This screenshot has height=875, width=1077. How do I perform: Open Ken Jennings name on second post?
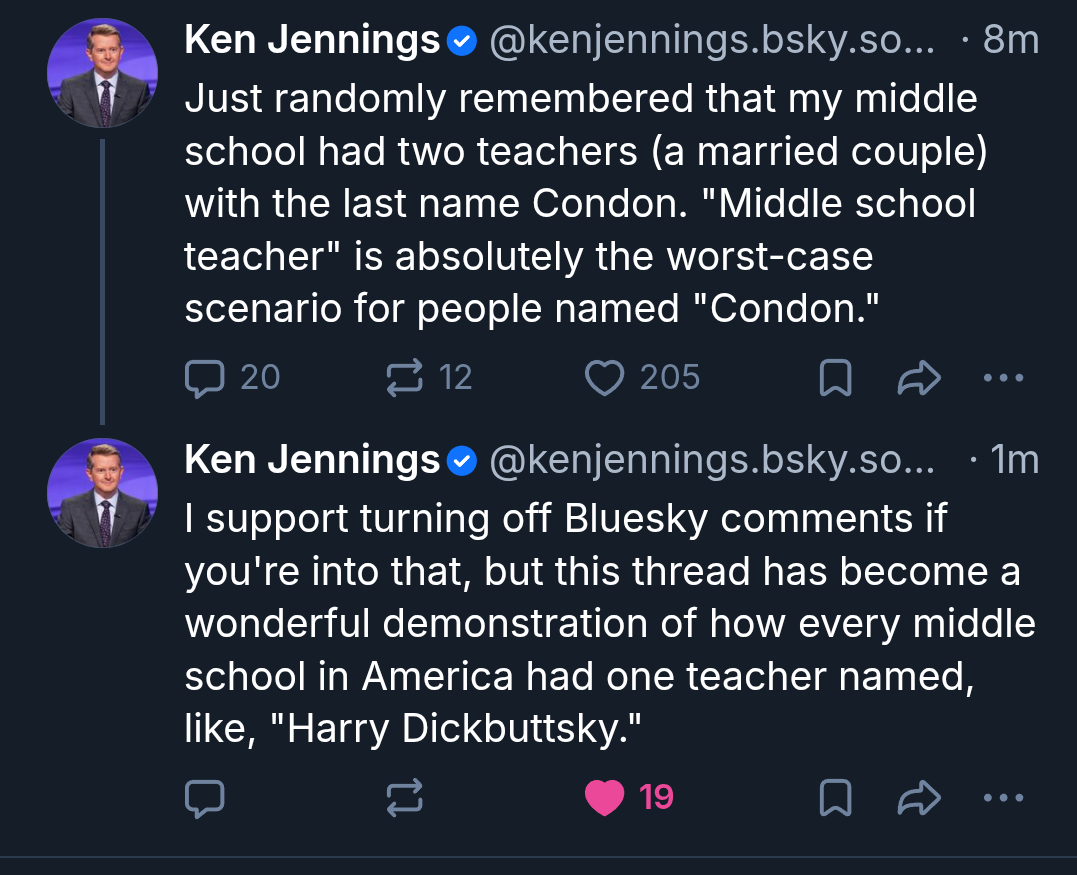tap(312, 460)
